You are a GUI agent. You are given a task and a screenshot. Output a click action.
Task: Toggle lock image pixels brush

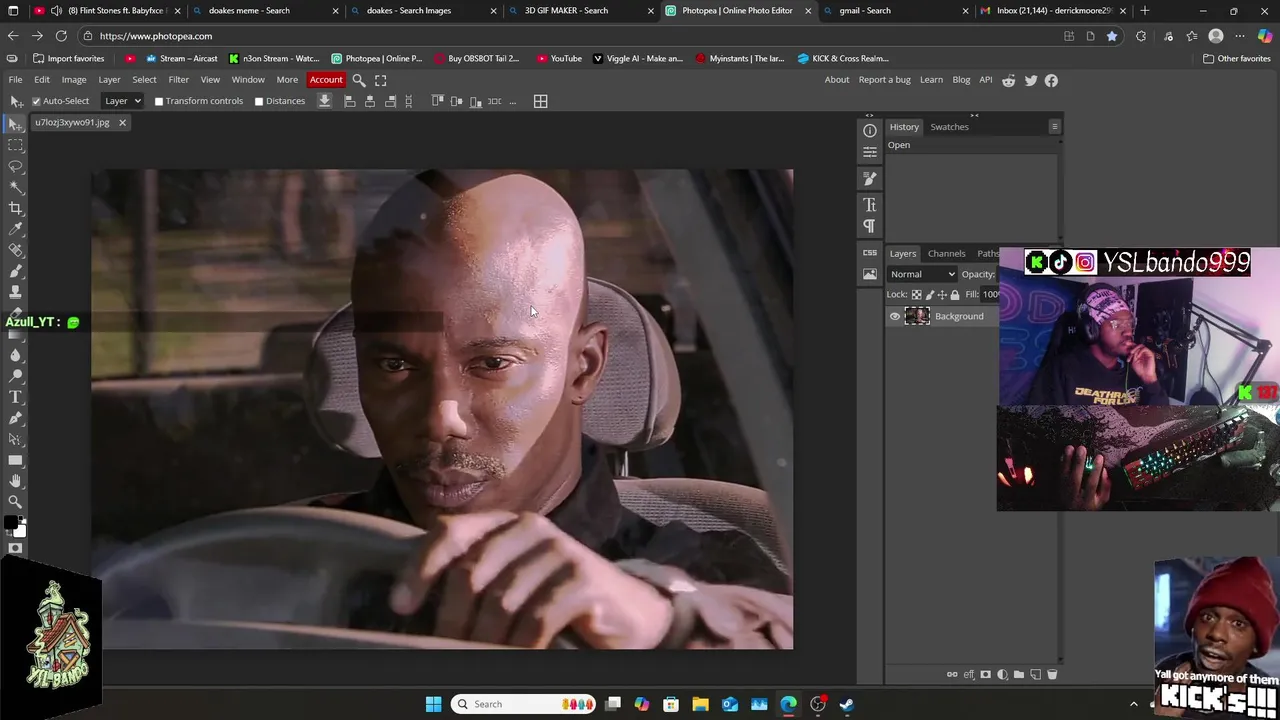click(929, 295)
